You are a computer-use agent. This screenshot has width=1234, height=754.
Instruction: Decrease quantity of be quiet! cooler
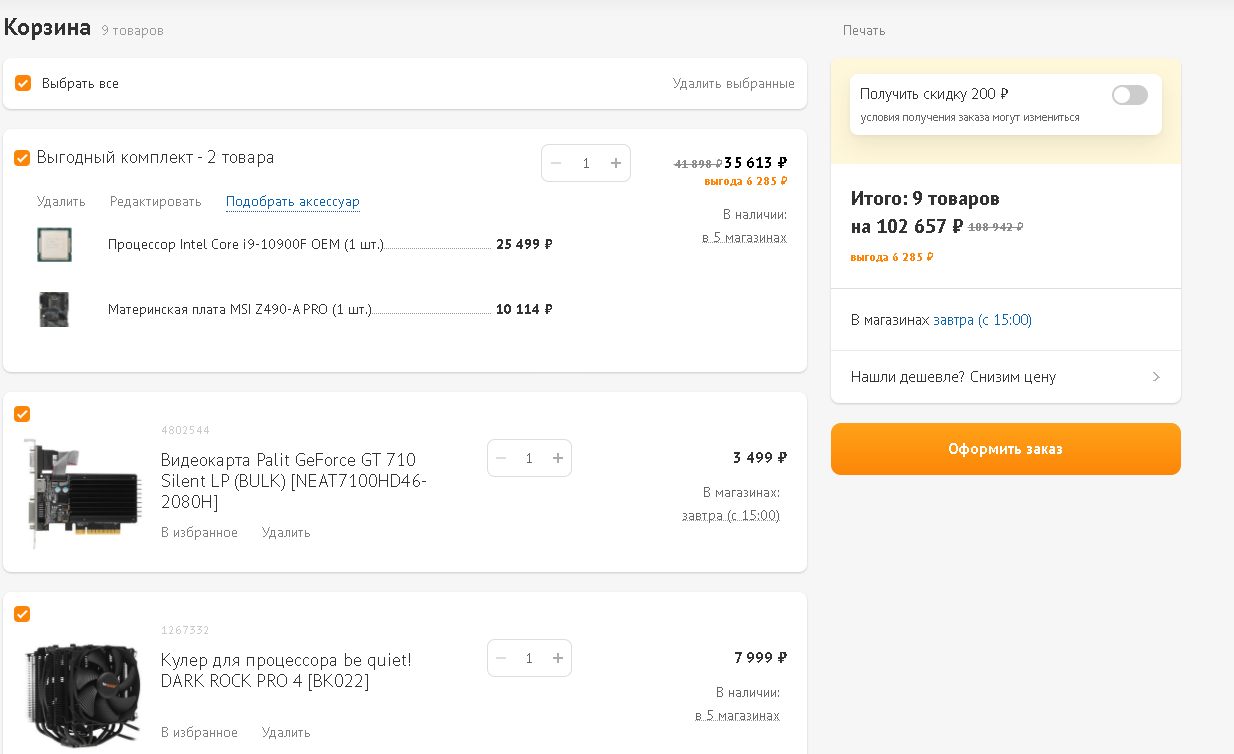501,658
